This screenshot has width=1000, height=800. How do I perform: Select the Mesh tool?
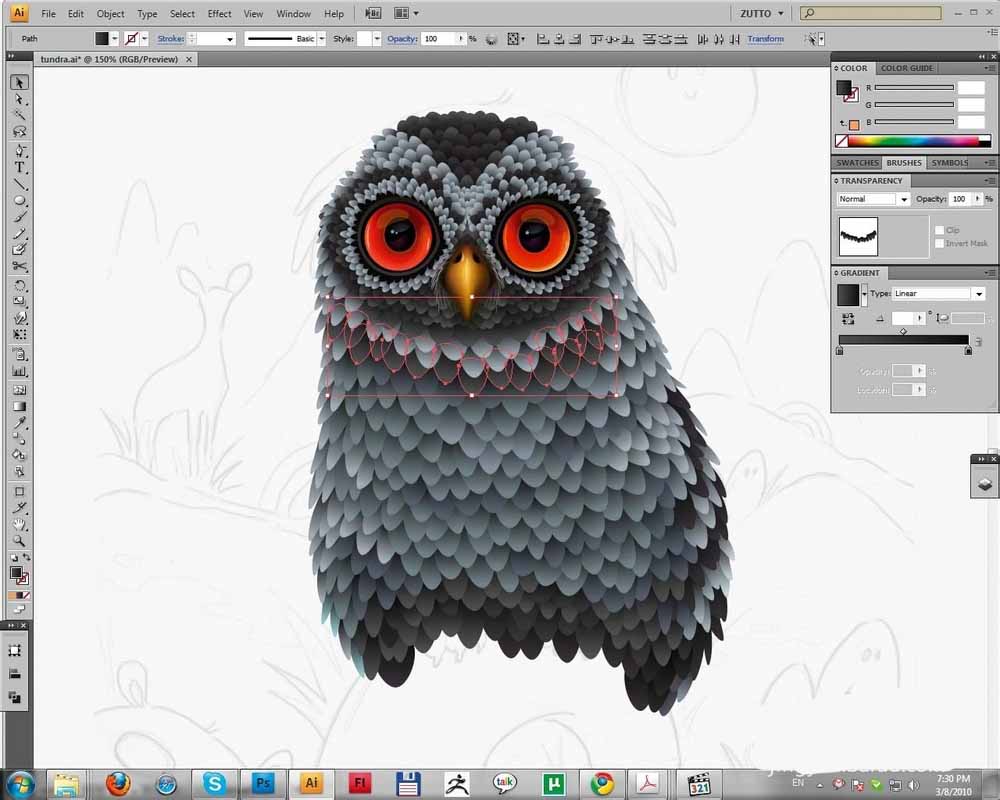[x=19, y=389]
